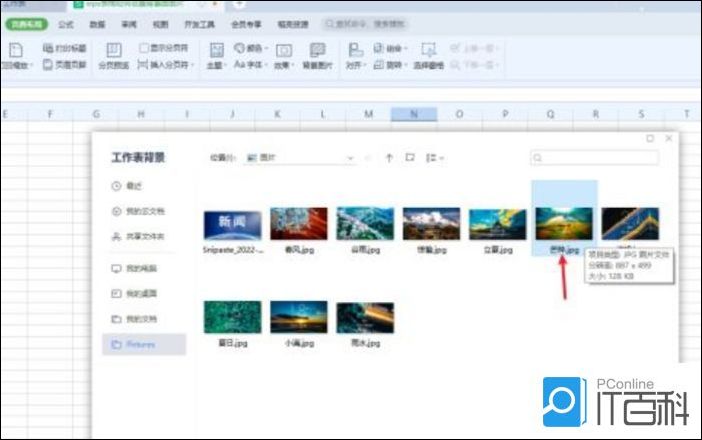Select the 雨水.jpg thumbnail
702x440 pixels.
(x=365, y=317)
